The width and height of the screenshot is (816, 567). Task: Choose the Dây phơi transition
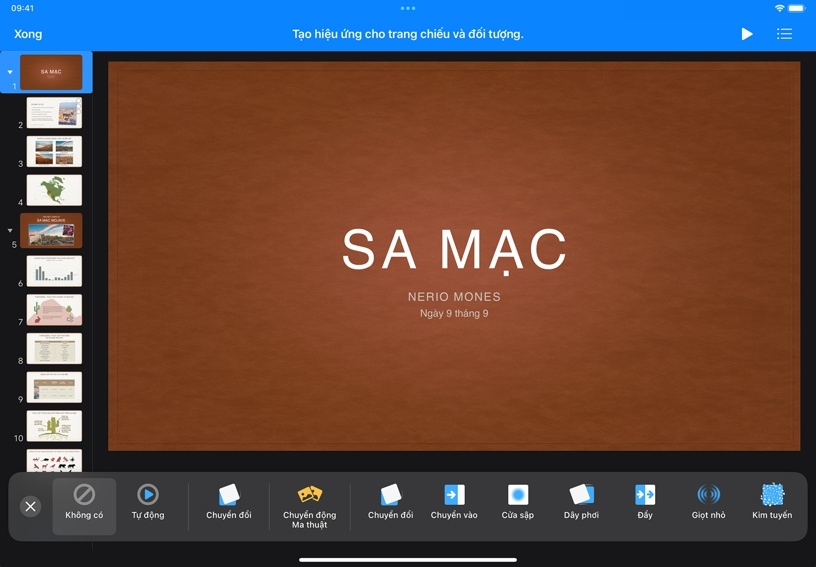point(581,503)
